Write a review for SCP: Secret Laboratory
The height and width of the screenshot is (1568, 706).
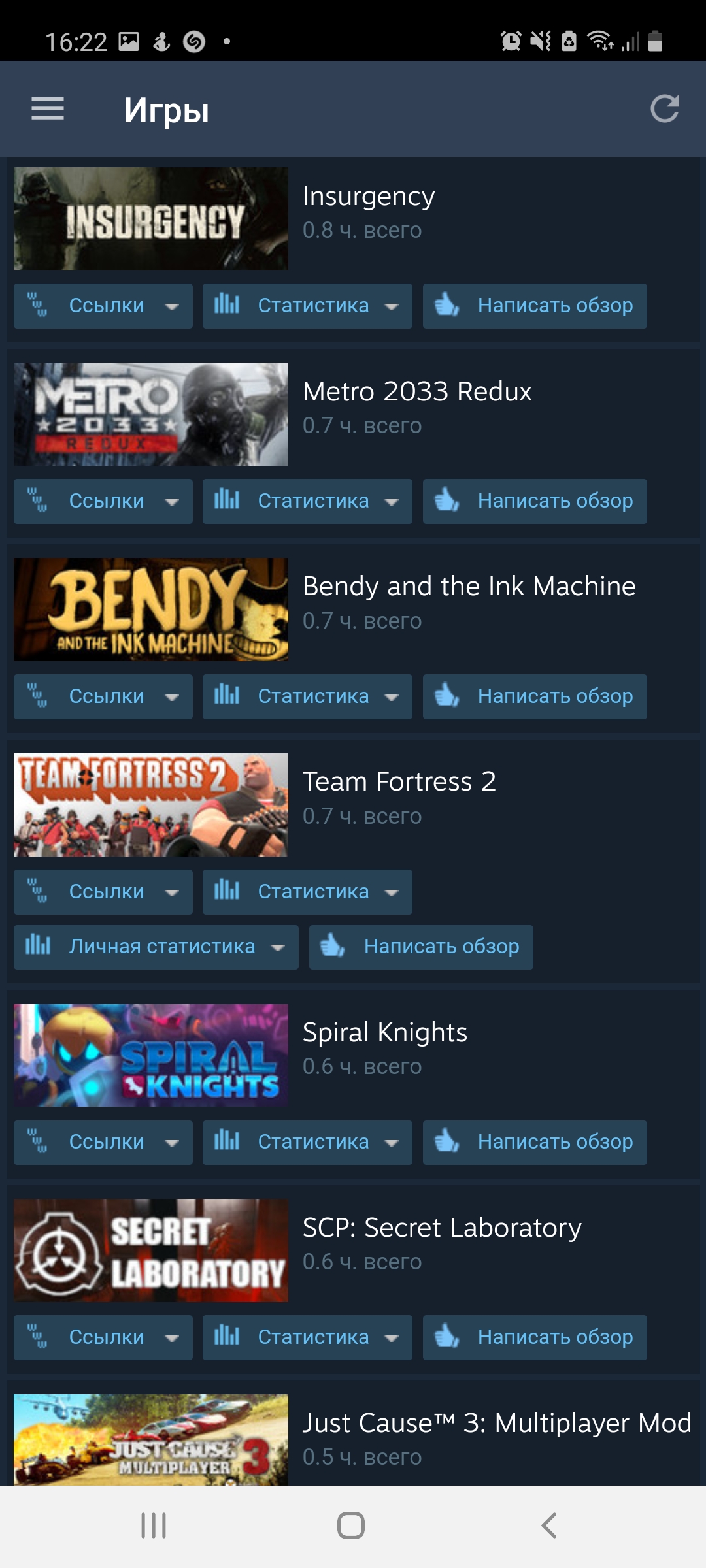point(535,1337)
